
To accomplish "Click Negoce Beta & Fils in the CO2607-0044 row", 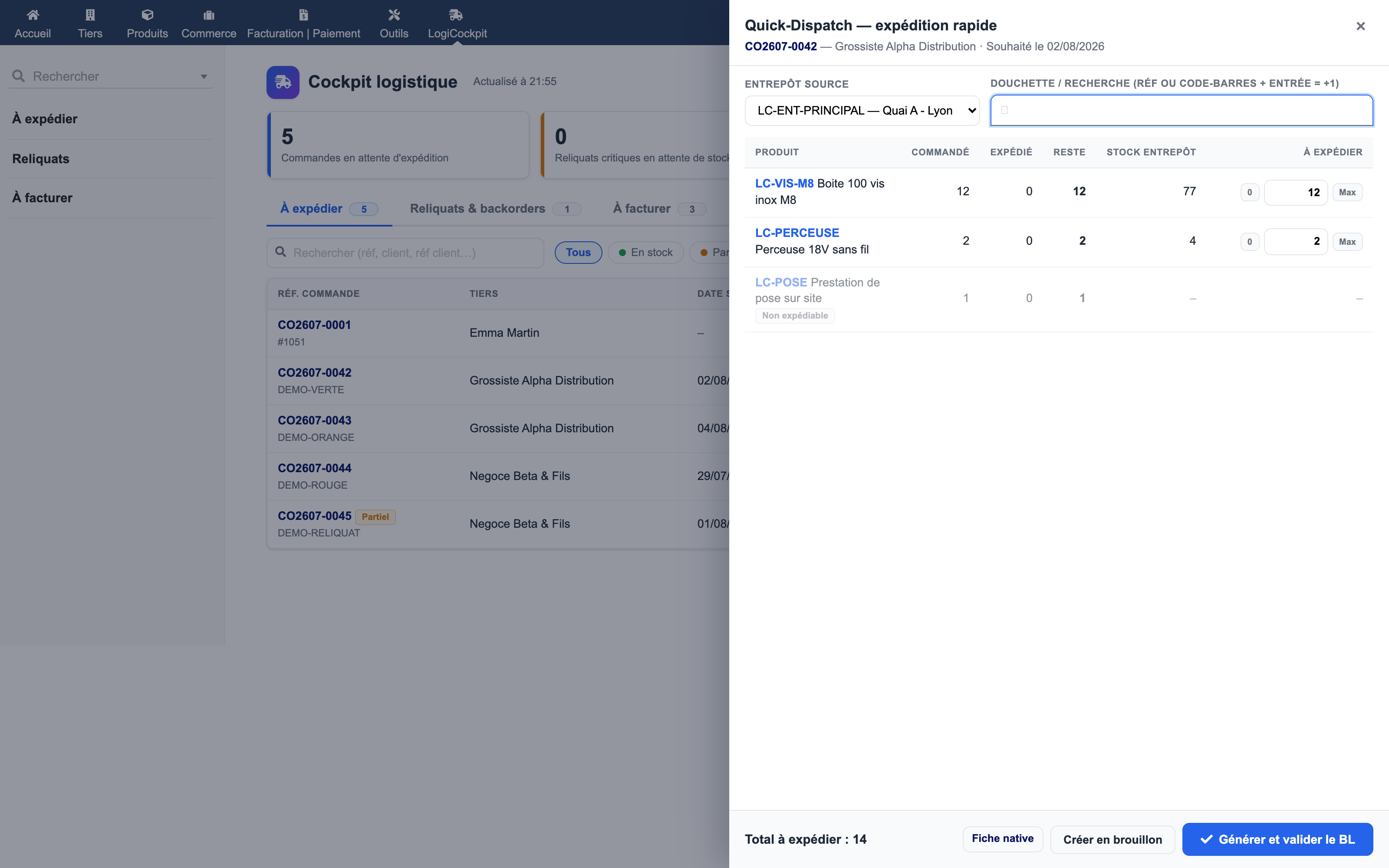I will pyautogui.click(x=520, y=476).
